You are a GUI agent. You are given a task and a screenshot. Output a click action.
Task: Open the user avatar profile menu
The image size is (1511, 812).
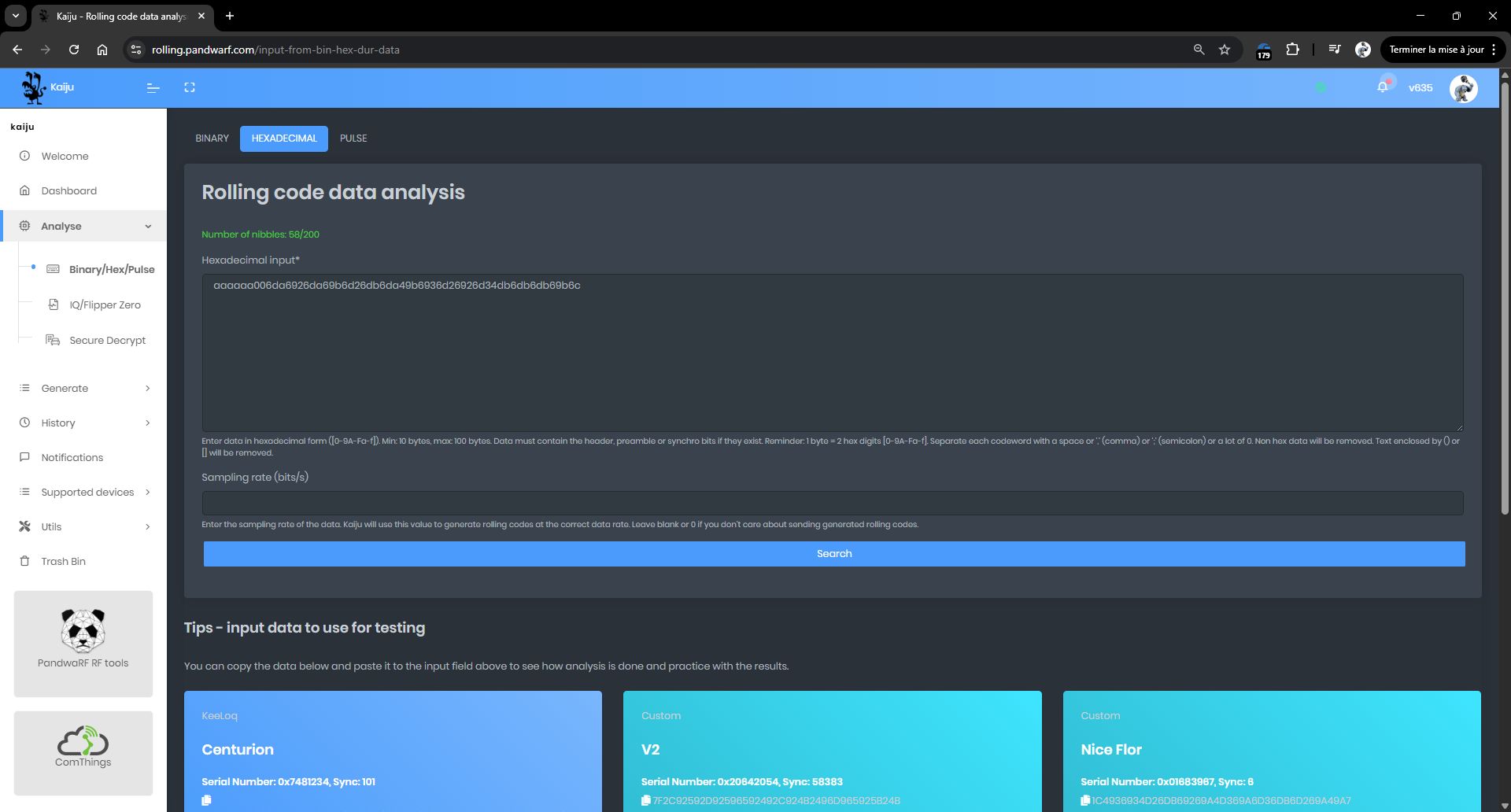[1463, 88]
